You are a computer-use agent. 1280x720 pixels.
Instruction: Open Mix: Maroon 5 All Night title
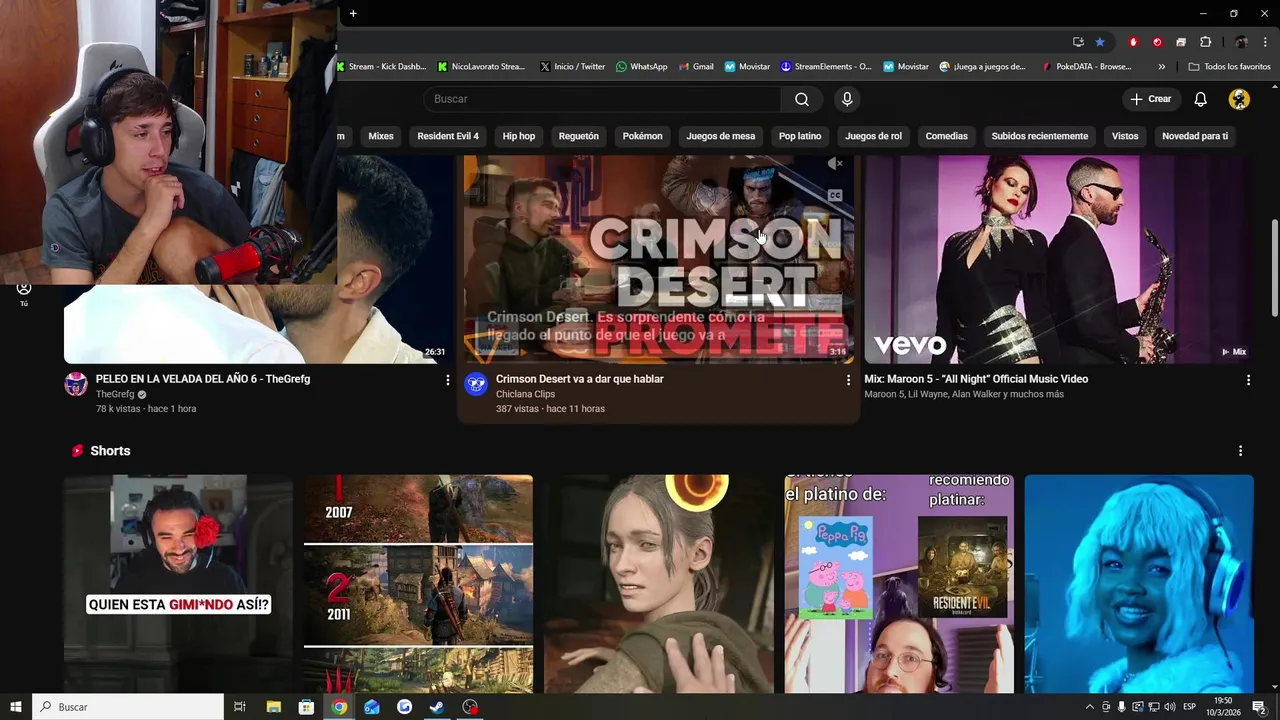[976, 379]
